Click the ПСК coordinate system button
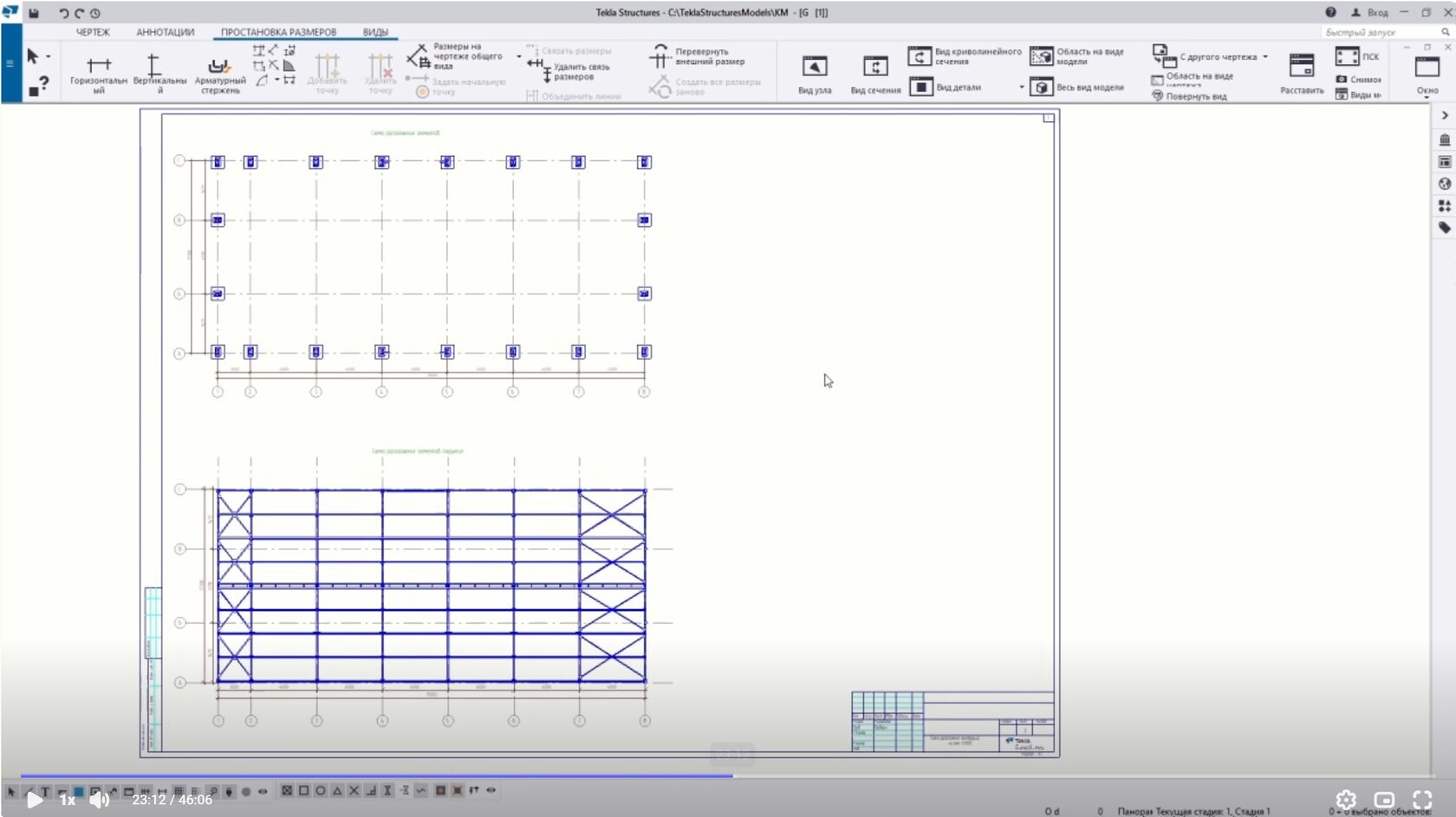 point(1358,56)
